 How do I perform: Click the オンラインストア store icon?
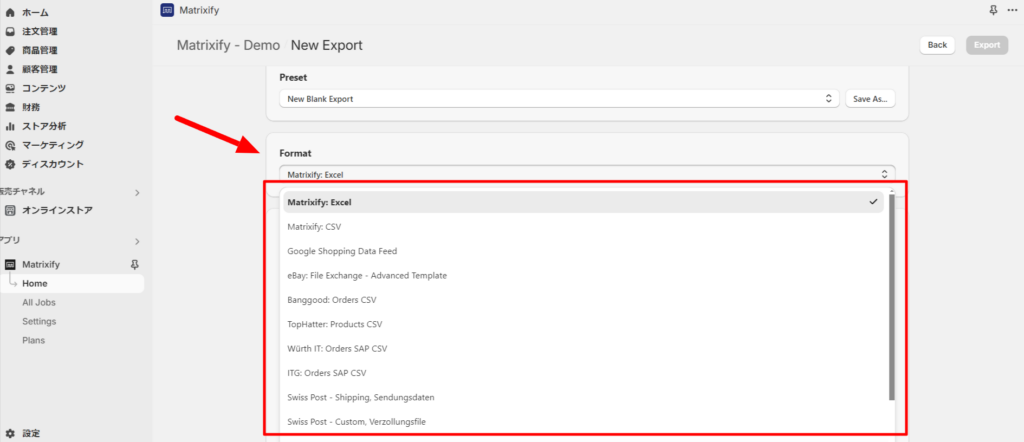(x=10, y=210)
